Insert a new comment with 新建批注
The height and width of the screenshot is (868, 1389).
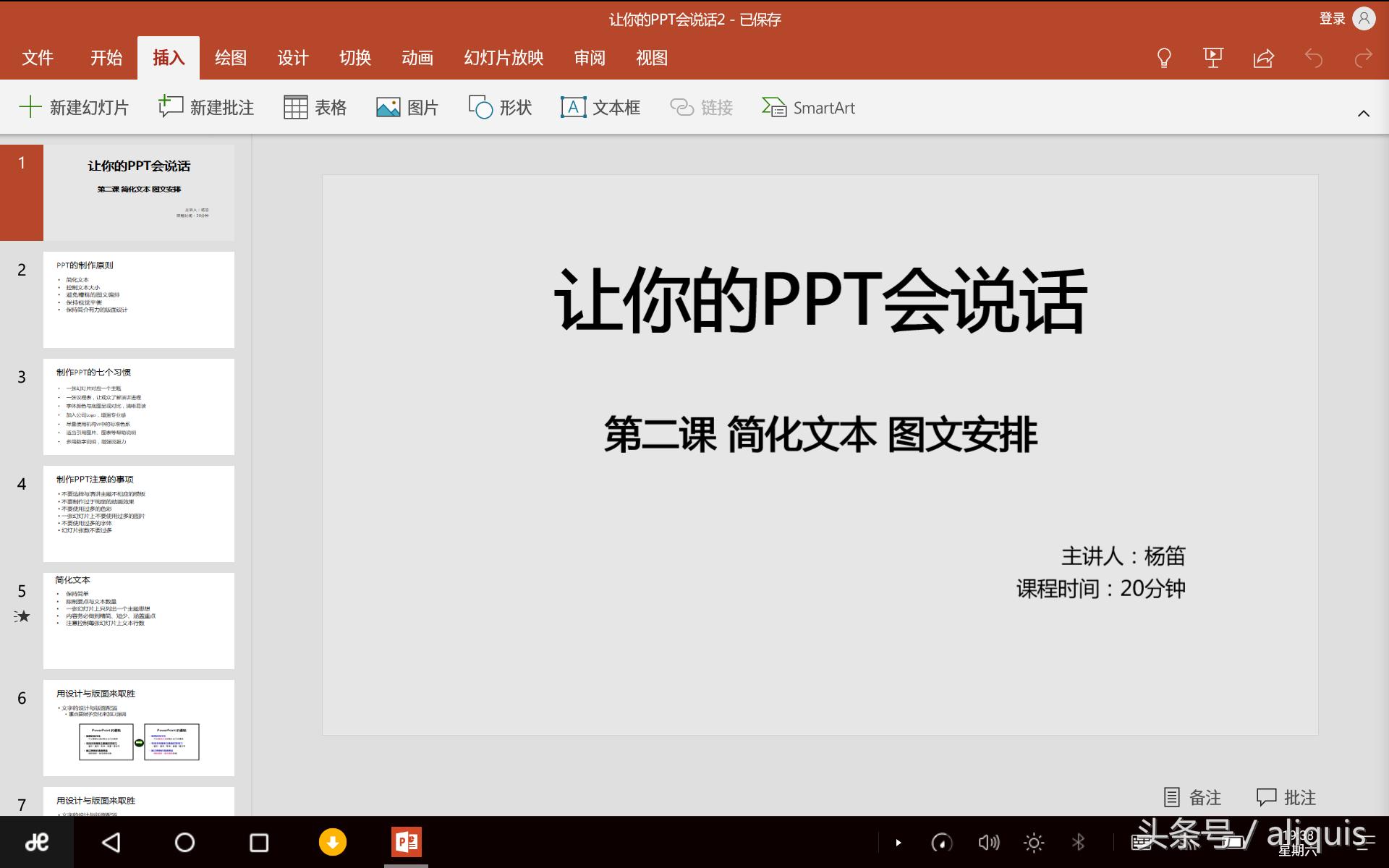(206, 107)
